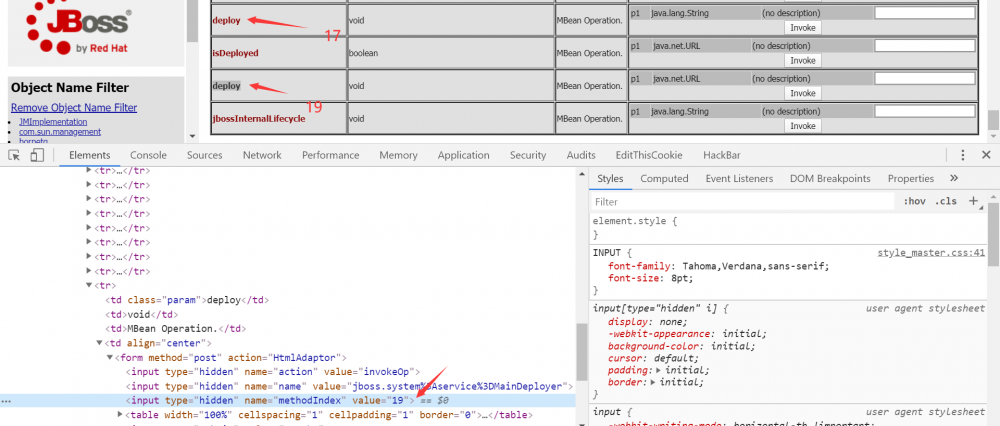This screenshot has width=1000, height=426.
Task: Switch to the Application tab
Action: (x=464, y=155)
